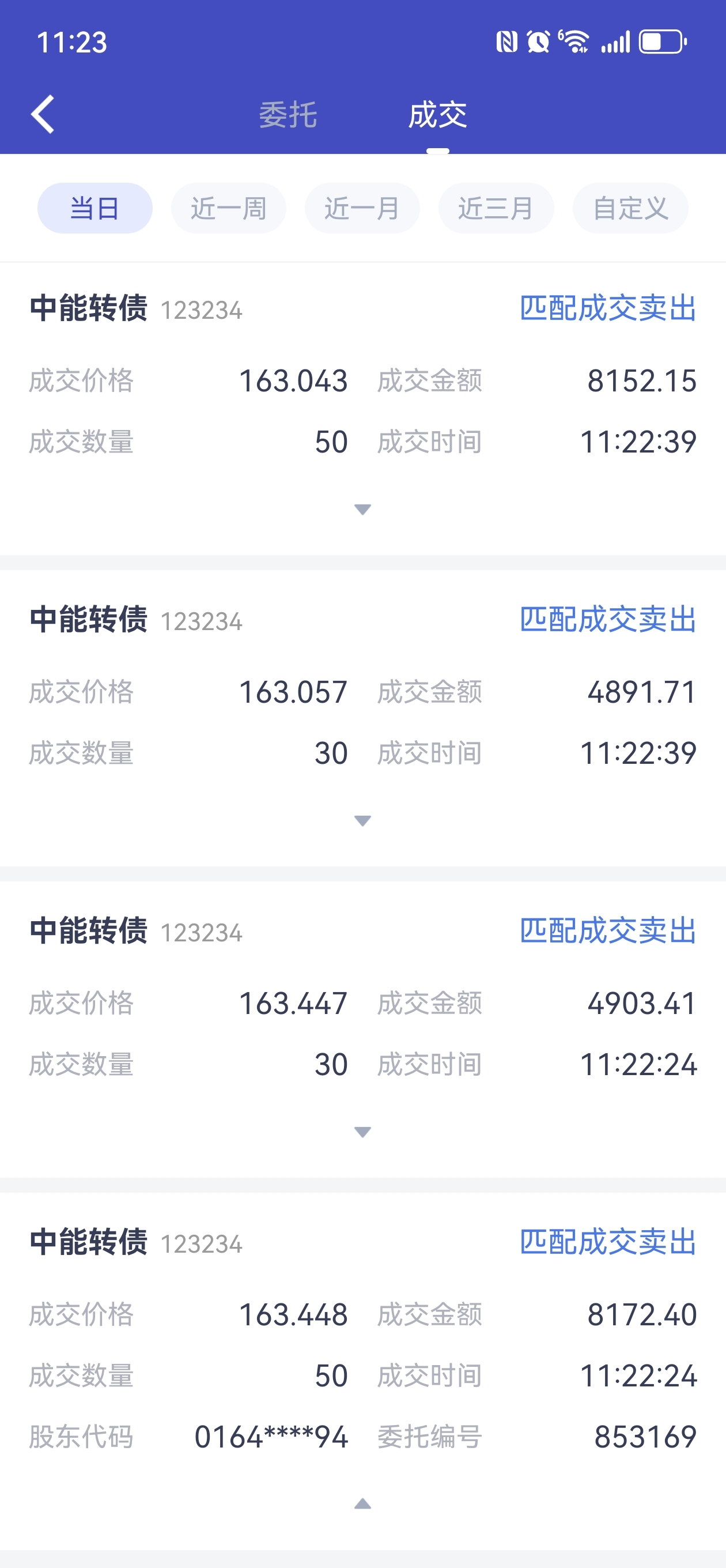Image resolution: width=726 pixels, height=1568 pixels.
Task: Open the 自定义 date range option
Action: point(630,208)
